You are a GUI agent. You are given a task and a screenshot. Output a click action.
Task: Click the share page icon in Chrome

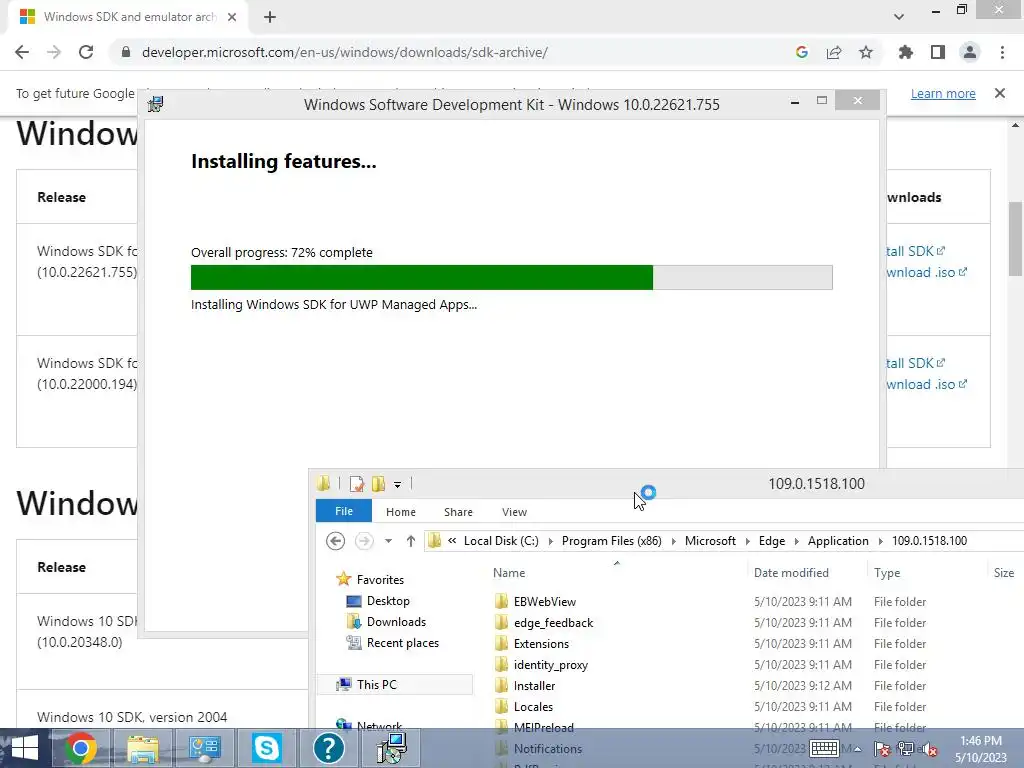coord(834,52)
